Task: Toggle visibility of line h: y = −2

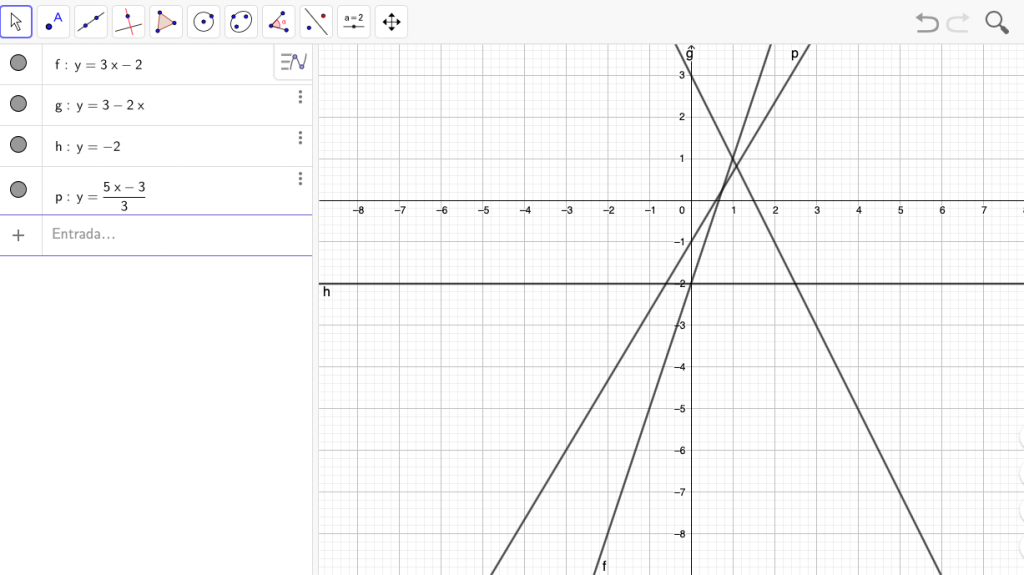Action: point(18,145)
